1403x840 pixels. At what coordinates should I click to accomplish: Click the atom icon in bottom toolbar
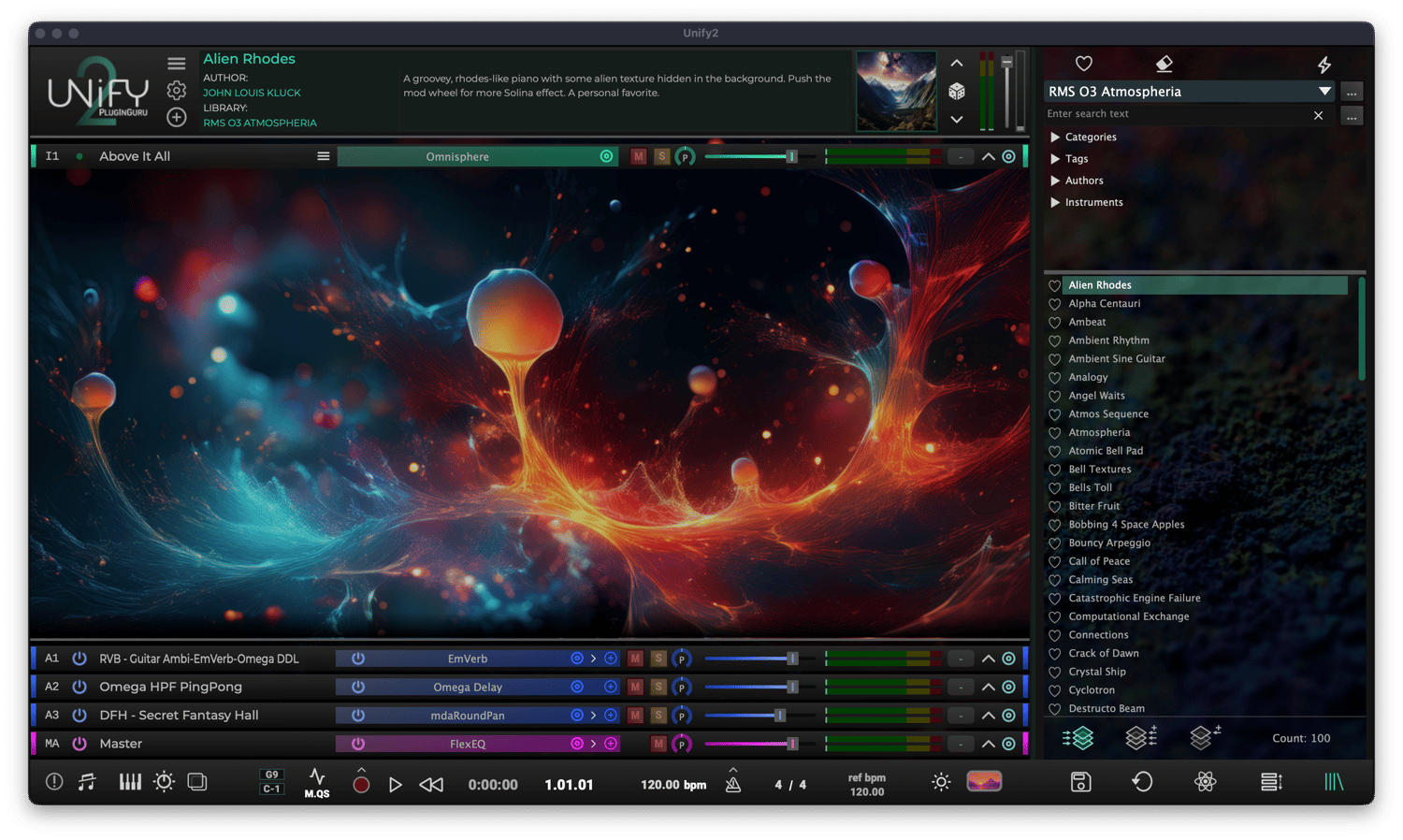click(x=1205, y=782)
